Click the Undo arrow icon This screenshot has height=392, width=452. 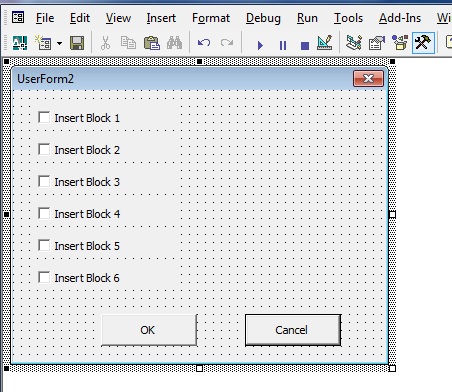coord(204,43)
